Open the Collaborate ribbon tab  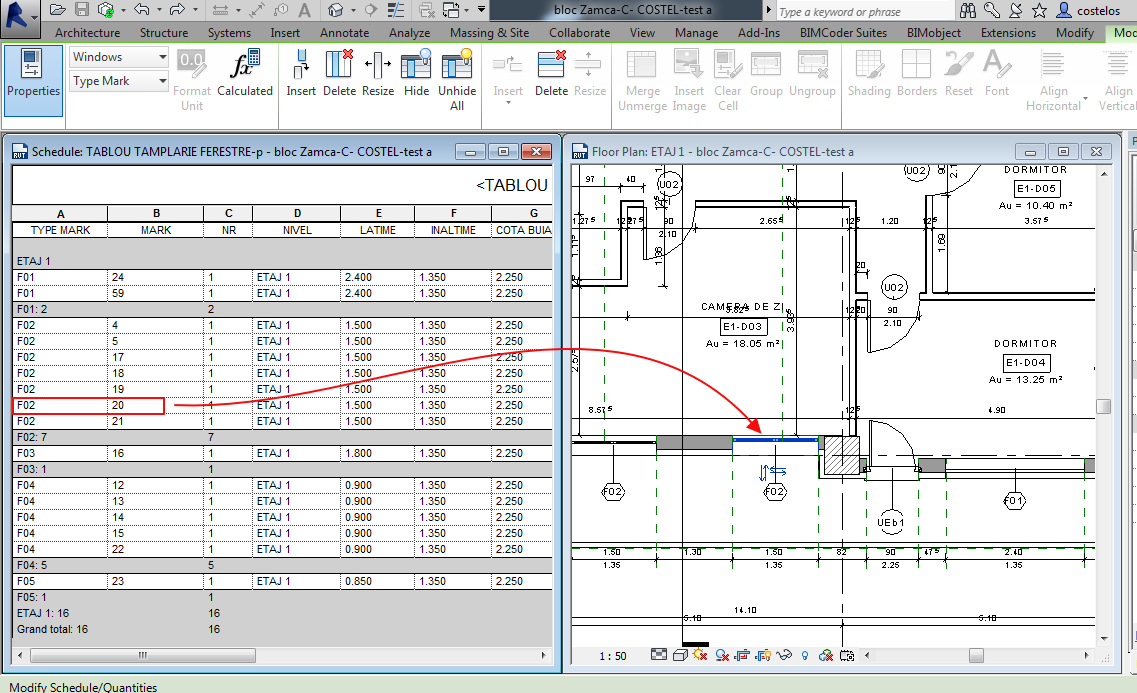pos(579,33)
